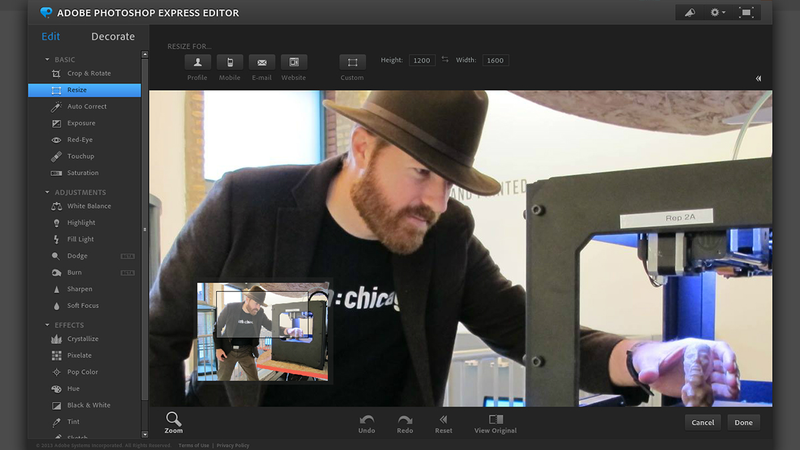Click the Adobe Photoshop Express logo
Viewport: 800px width, 450px height.
(46, 12)
